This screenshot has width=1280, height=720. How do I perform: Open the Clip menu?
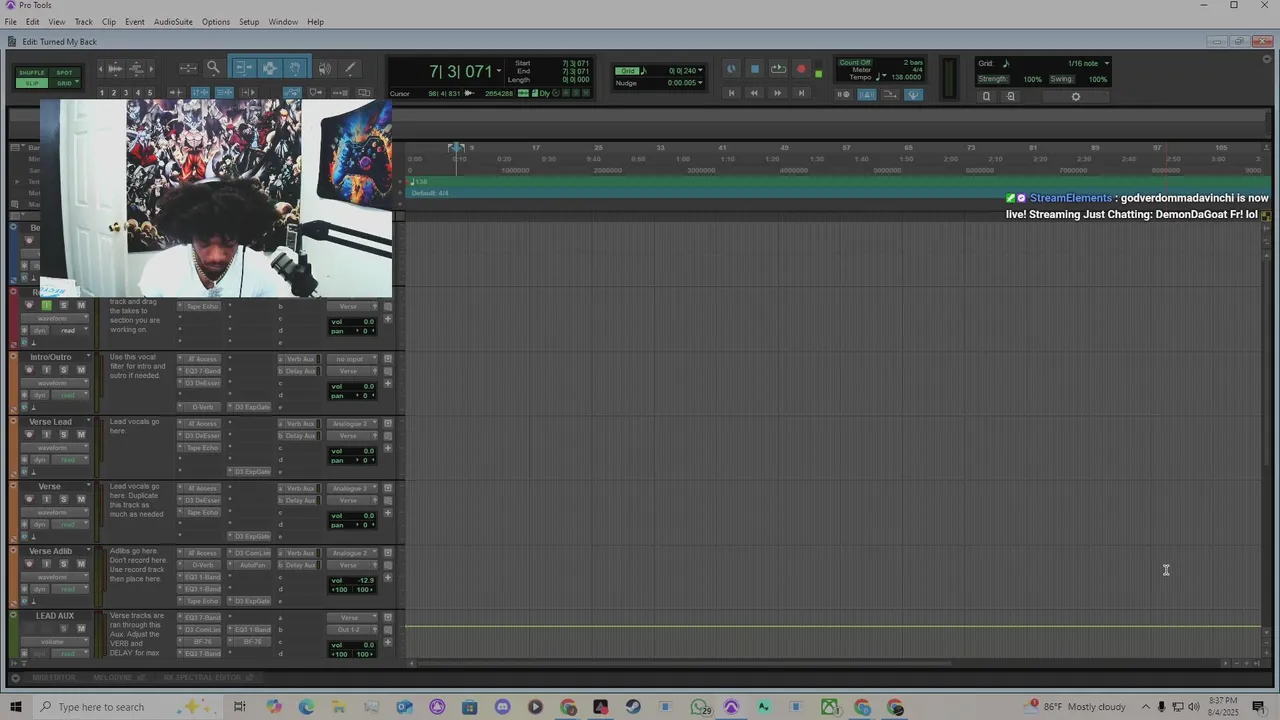click(x=108, y=22)
